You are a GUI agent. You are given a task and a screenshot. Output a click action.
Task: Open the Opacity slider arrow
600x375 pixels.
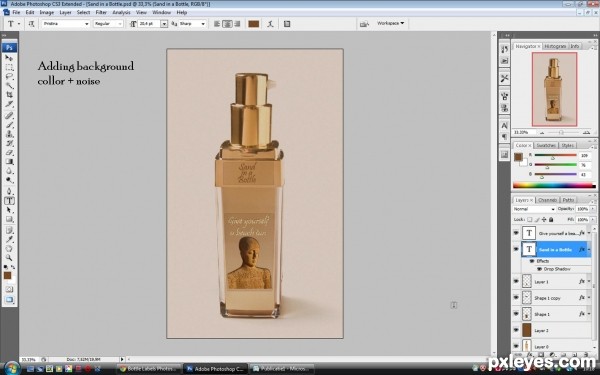(x=593, y=209)
